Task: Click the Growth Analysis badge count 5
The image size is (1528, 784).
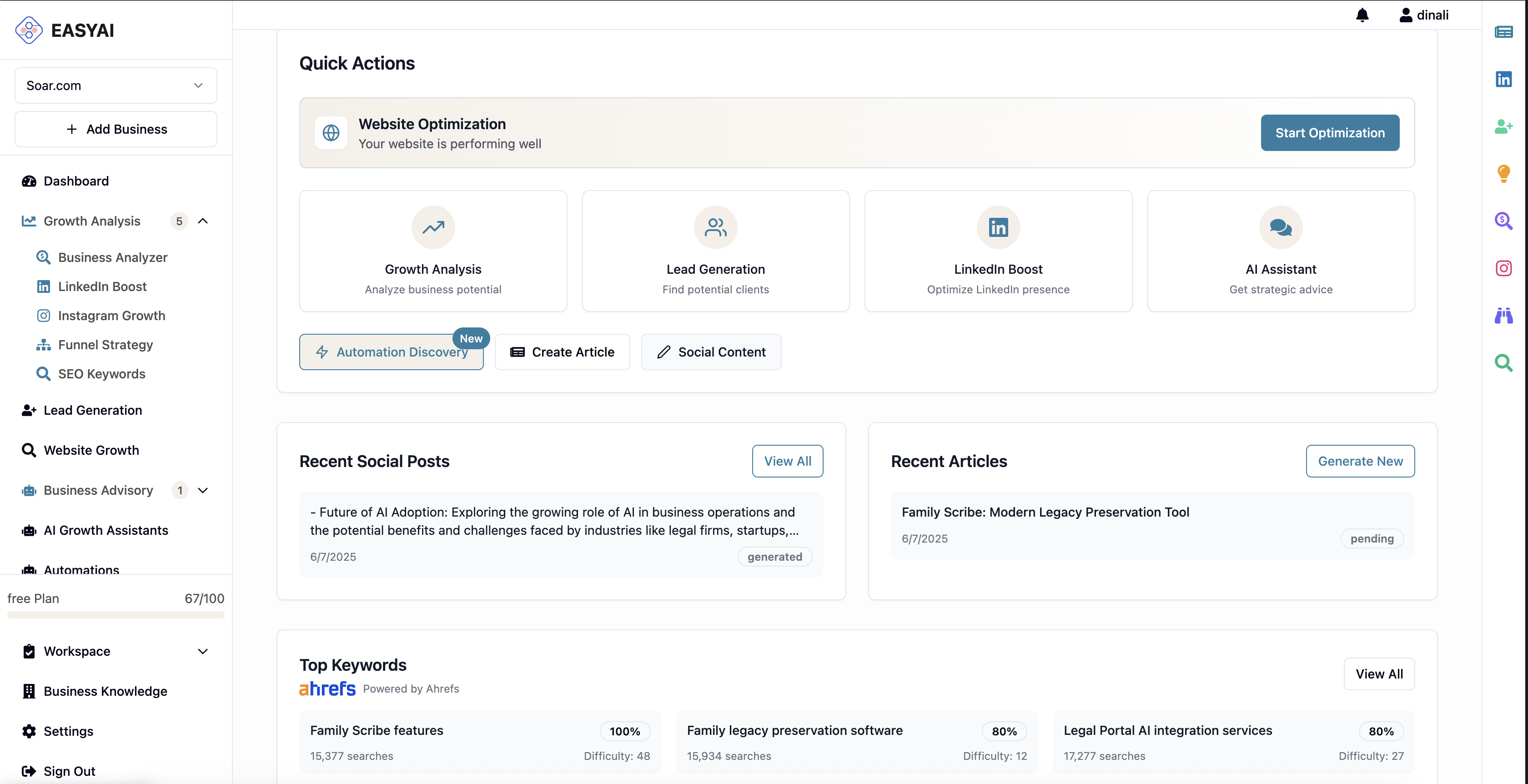Action: [179, 221]
